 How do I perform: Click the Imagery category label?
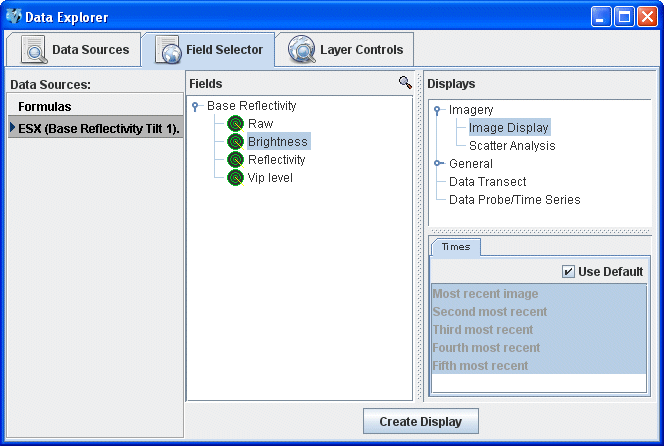(x=471, y=110)
